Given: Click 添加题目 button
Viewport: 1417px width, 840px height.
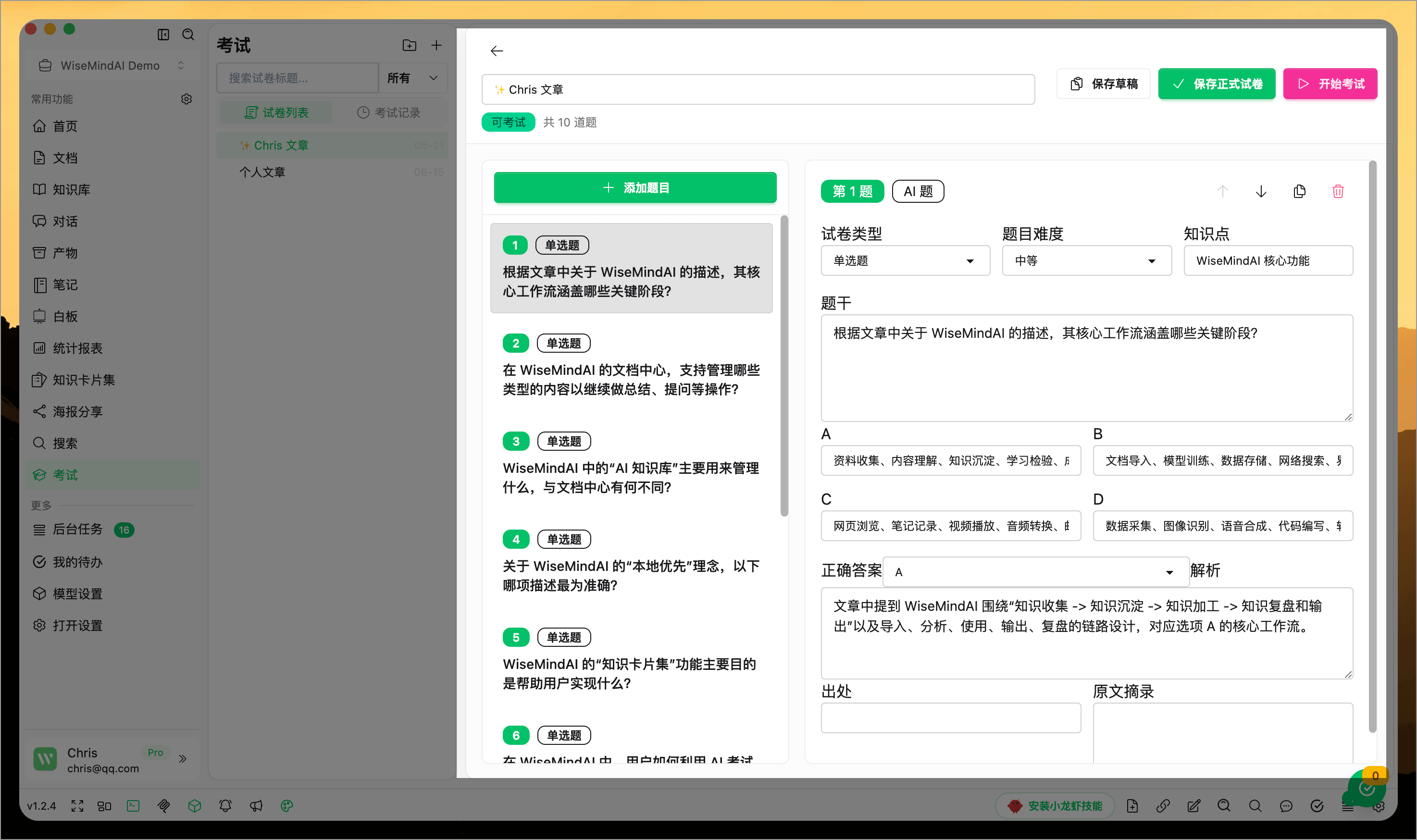Looking at the screenshot, I should (x=635, y=187).
